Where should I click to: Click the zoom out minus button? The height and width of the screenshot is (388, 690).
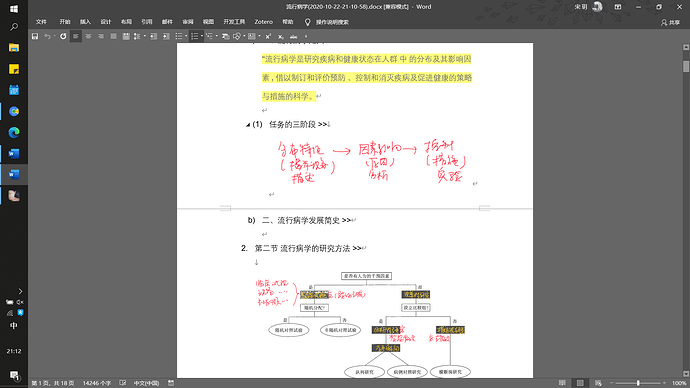[x=611, y=383]
